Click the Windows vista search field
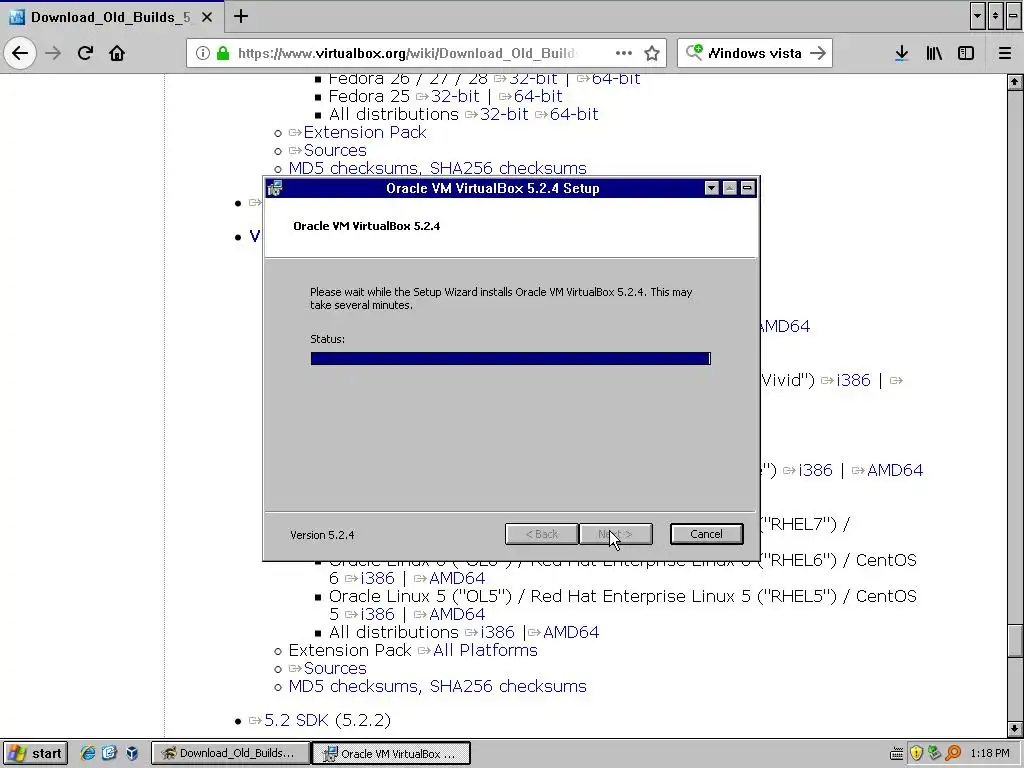Screen dimensions: 1024x768 [x=754, y=53]
